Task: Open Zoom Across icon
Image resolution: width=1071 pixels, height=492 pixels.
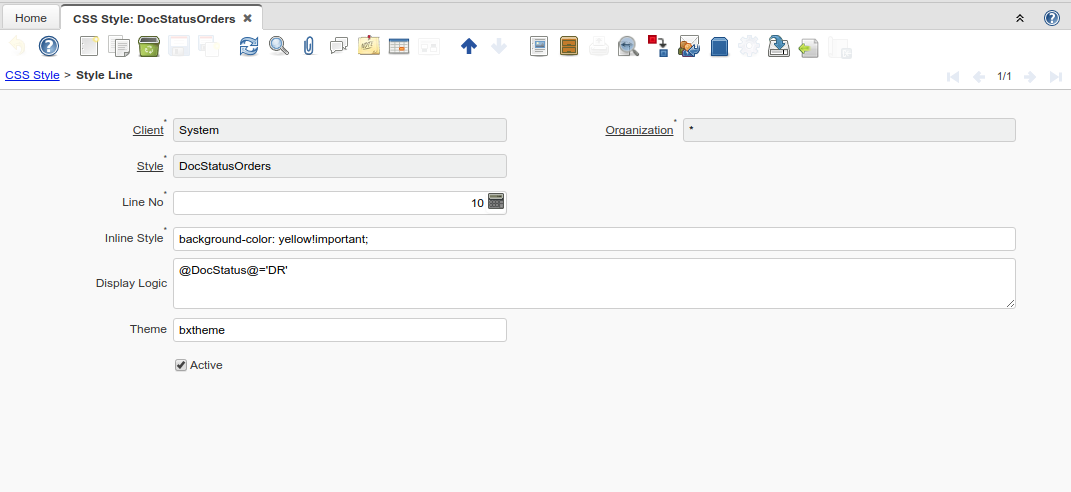Action: 628,46
